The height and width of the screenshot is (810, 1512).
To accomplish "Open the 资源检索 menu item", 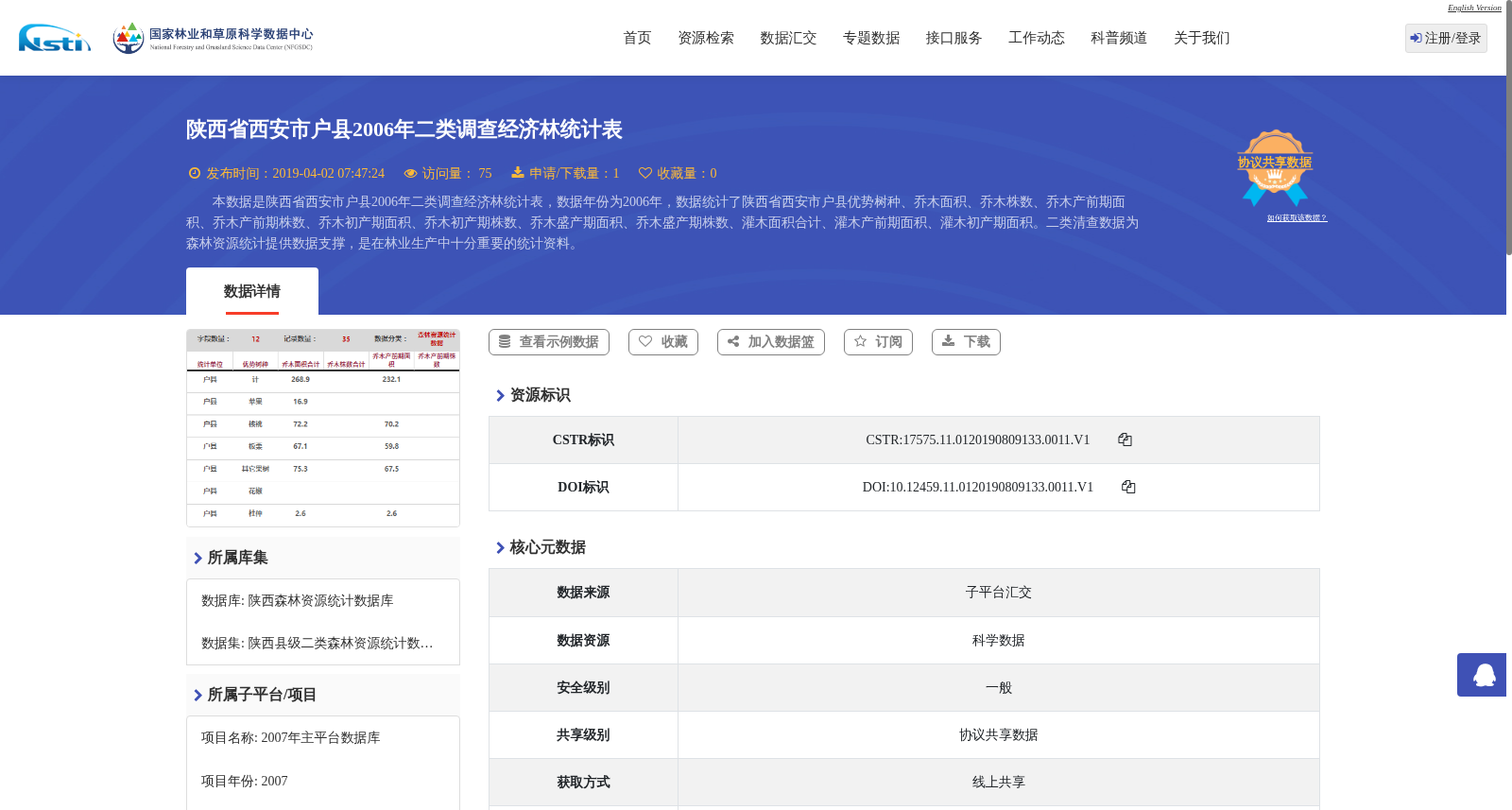I will (706, 38).
